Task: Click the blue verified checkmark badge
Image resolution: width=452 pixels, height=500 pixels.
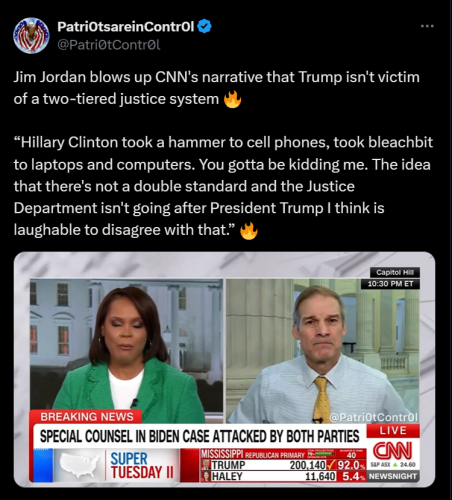Action: (204, 26)
